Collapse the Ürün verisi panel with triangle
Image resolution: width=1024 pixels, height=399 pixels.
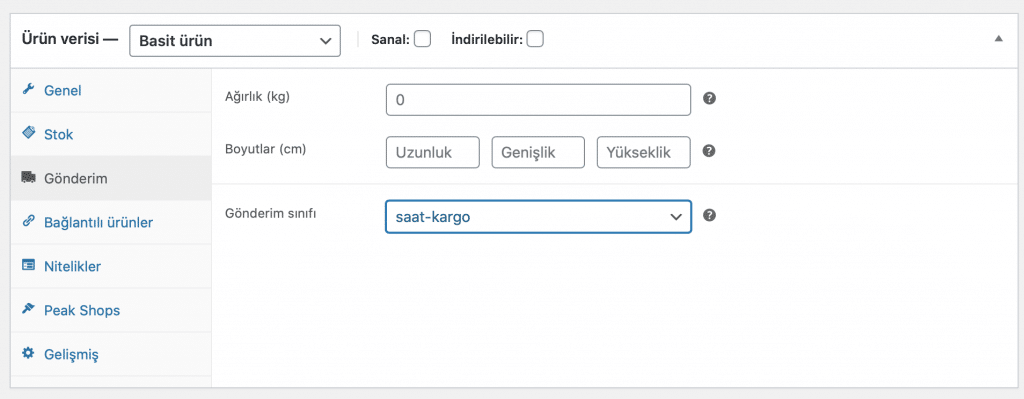tap(998, 39)
